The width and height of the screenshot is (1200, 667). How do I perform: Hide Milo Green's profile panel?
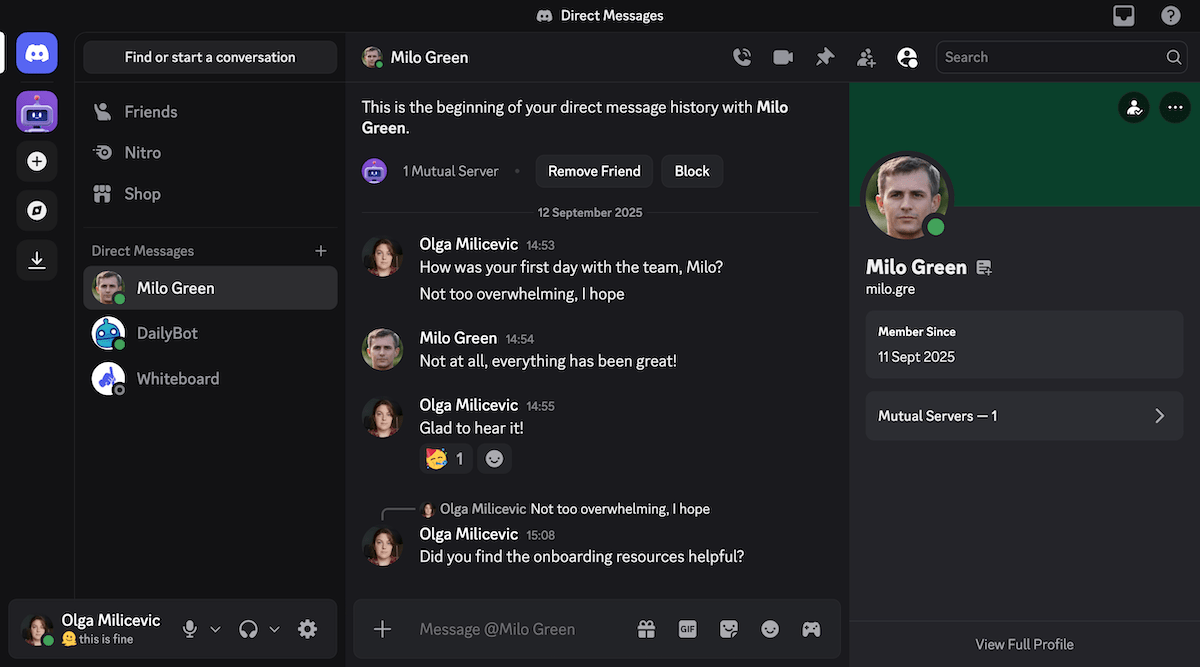907,57
